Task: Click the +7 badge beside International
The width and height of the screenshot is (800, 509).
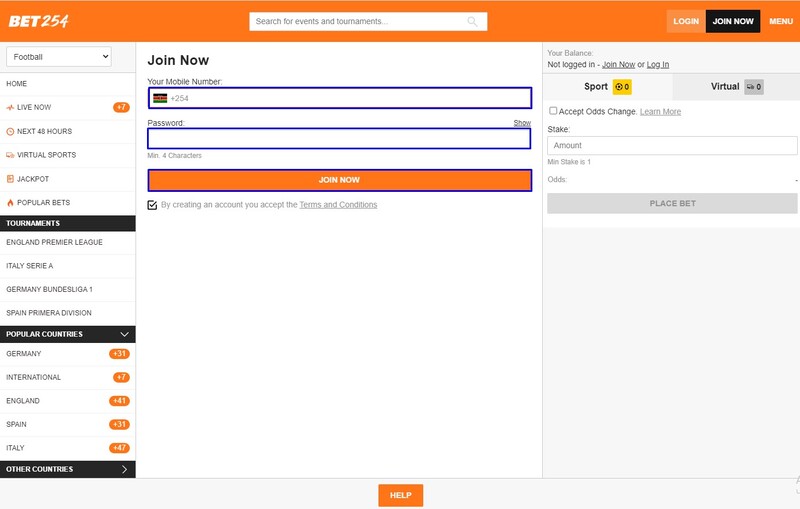Action: click(121, 377)
